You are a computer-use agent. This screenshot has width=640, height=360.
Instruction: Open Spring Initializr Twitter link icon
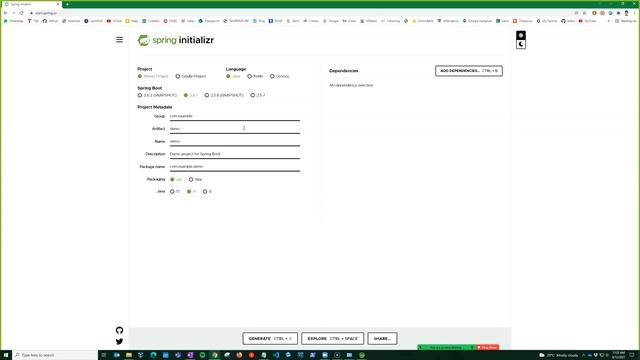coord(119,341)
